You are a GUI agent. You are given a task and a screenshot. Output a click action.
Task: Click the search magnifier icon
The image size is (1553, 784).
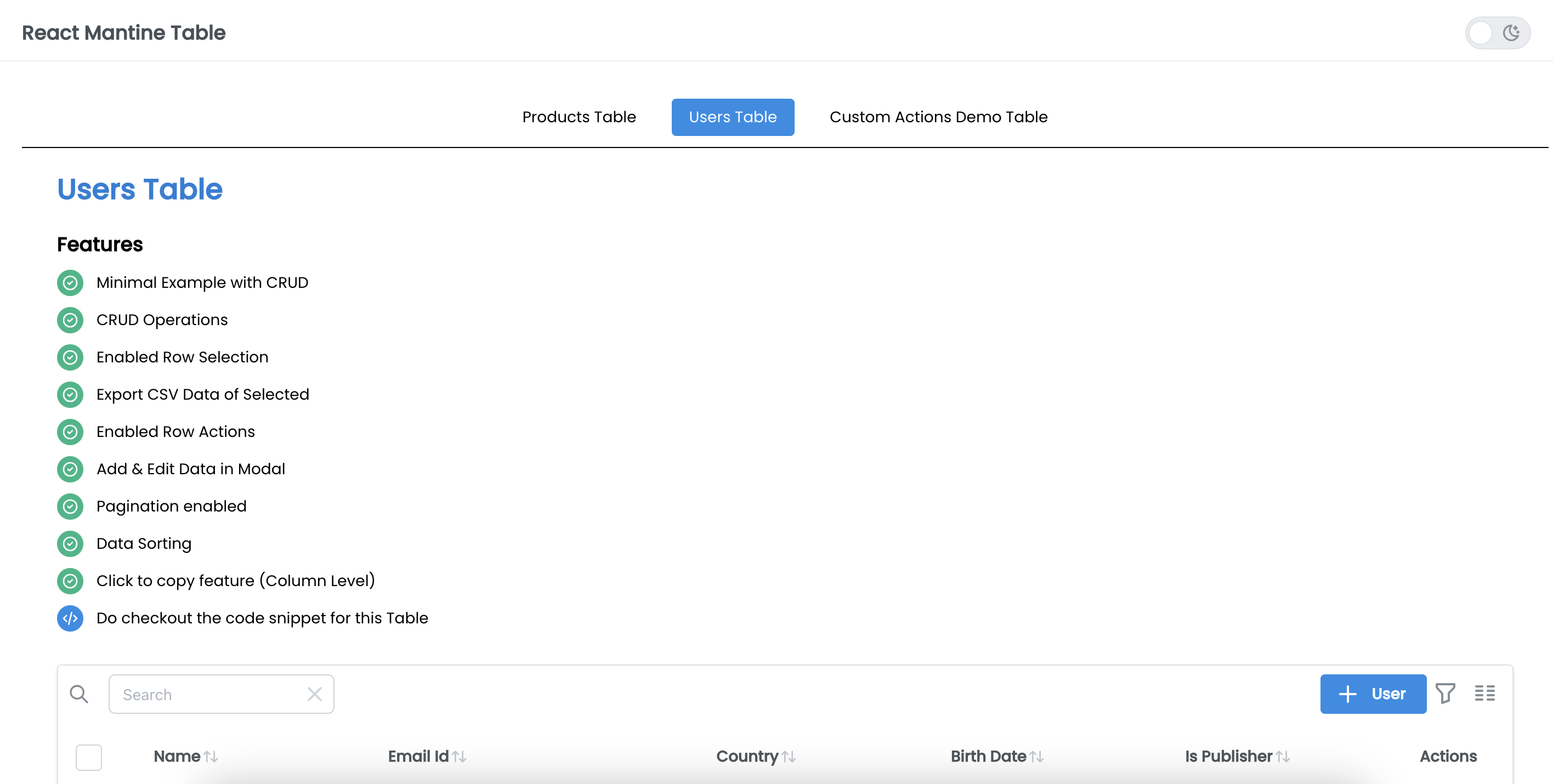point(79,694)
